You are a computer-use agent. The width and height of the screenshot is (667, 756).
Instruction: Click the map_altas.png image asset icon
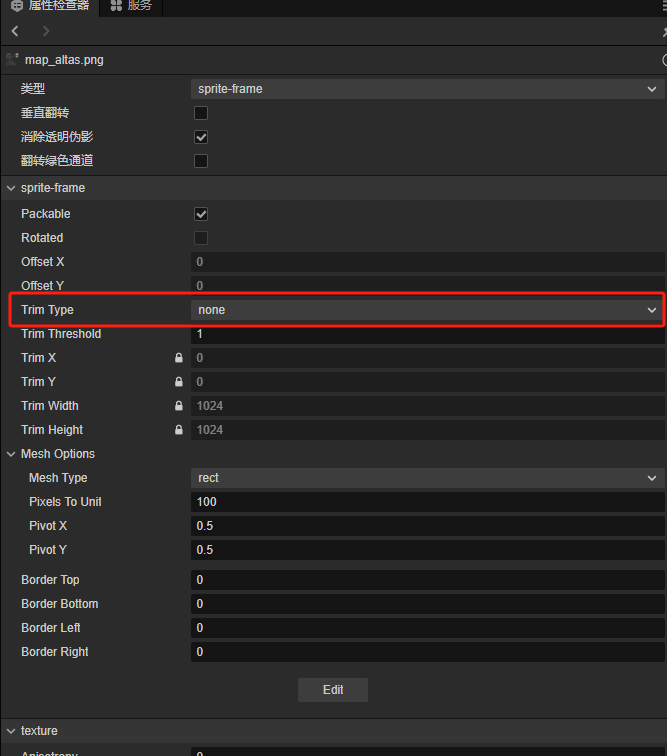coord(12,60)
